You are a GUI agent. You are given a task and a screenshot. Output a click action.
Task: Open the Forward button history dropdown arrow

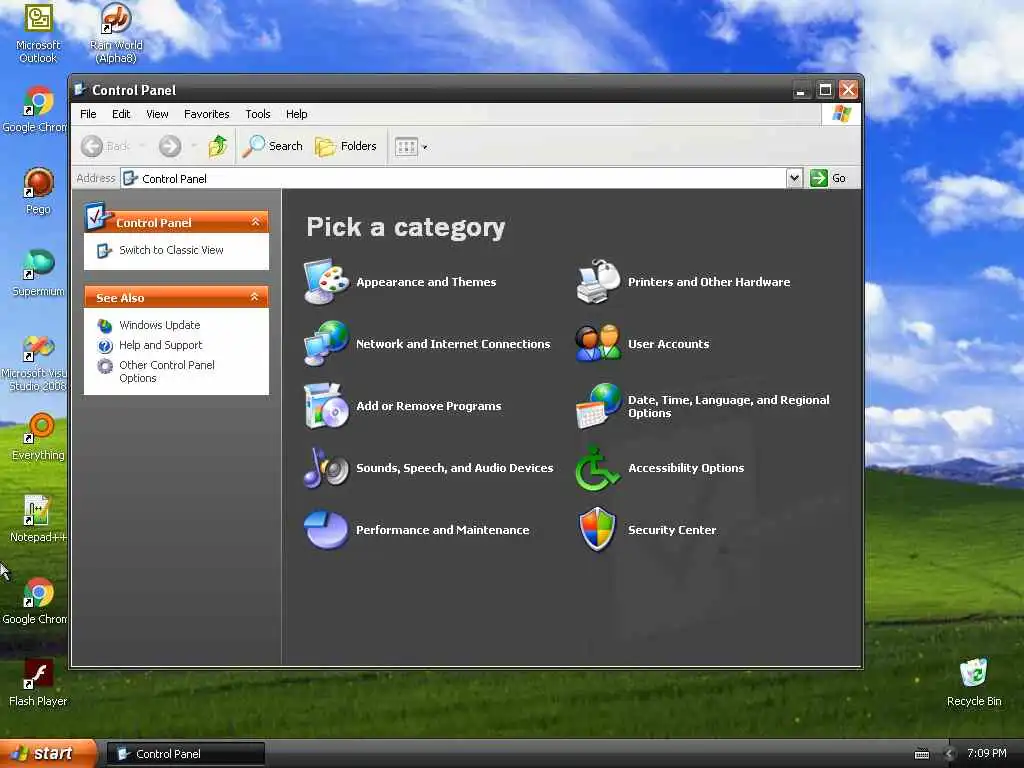pyautogui.click(x=193, y=146)
